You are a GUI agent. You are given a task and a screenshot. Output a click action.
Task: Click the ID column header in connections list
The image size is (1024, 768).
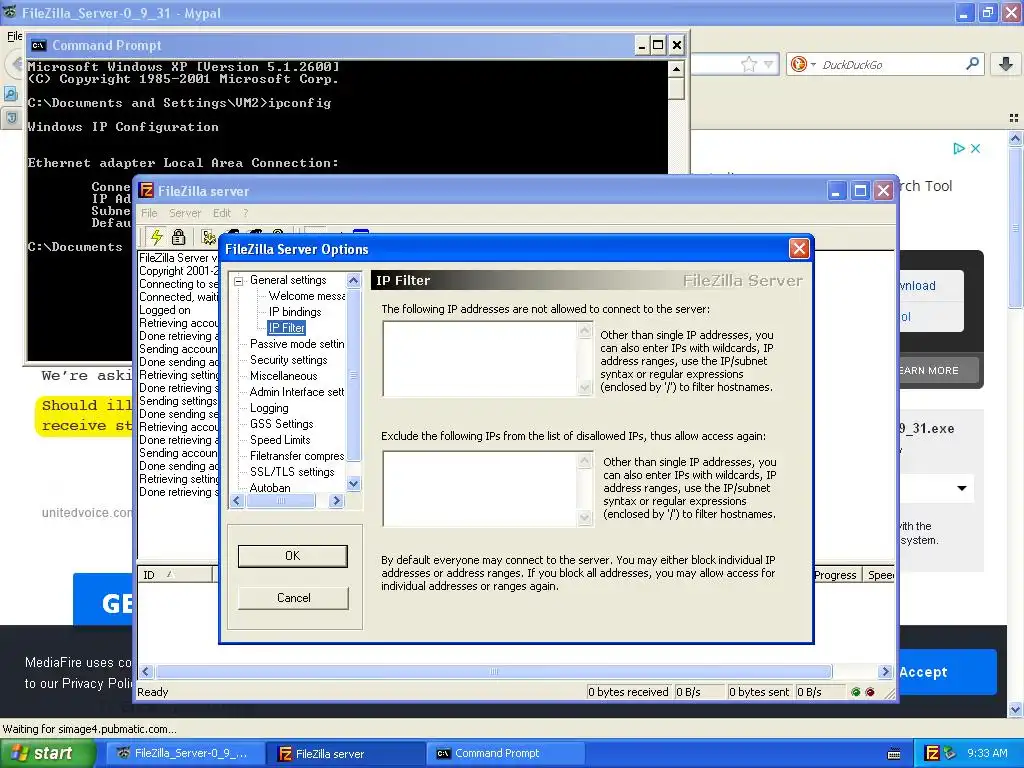tap(175, 575)
